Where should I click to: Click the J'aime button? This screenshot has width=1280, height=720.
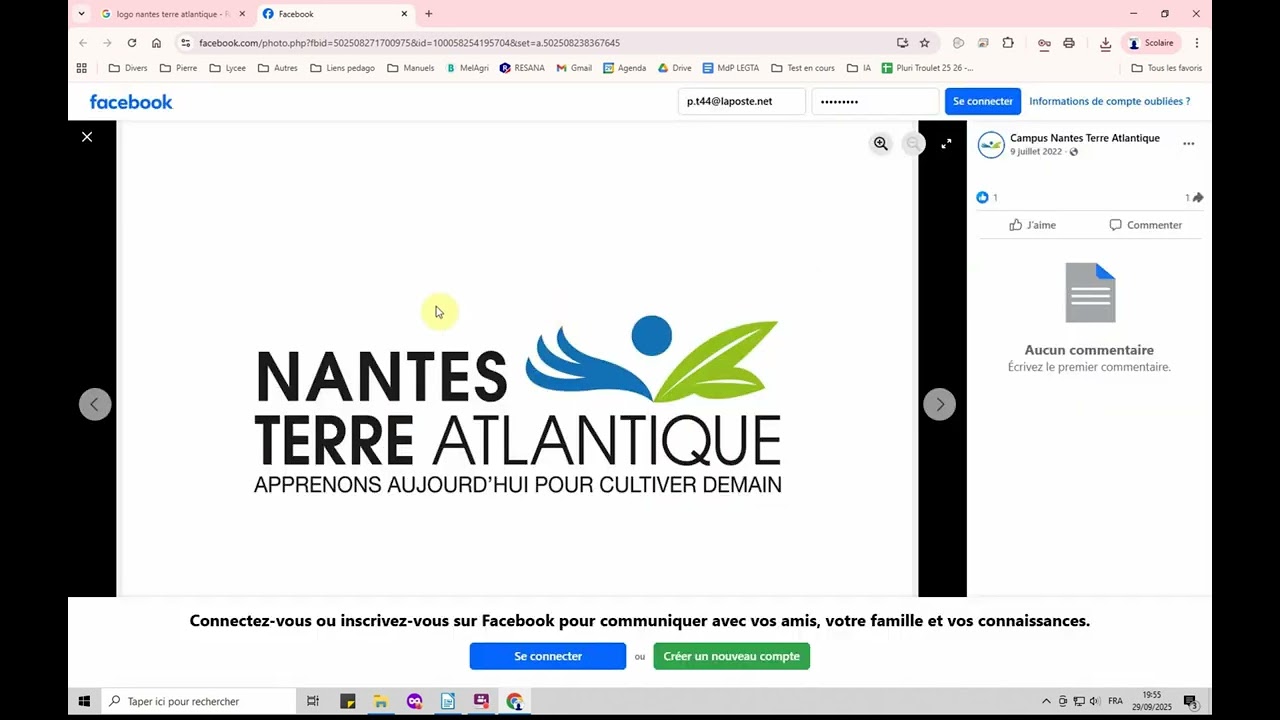pos(1033,225)
